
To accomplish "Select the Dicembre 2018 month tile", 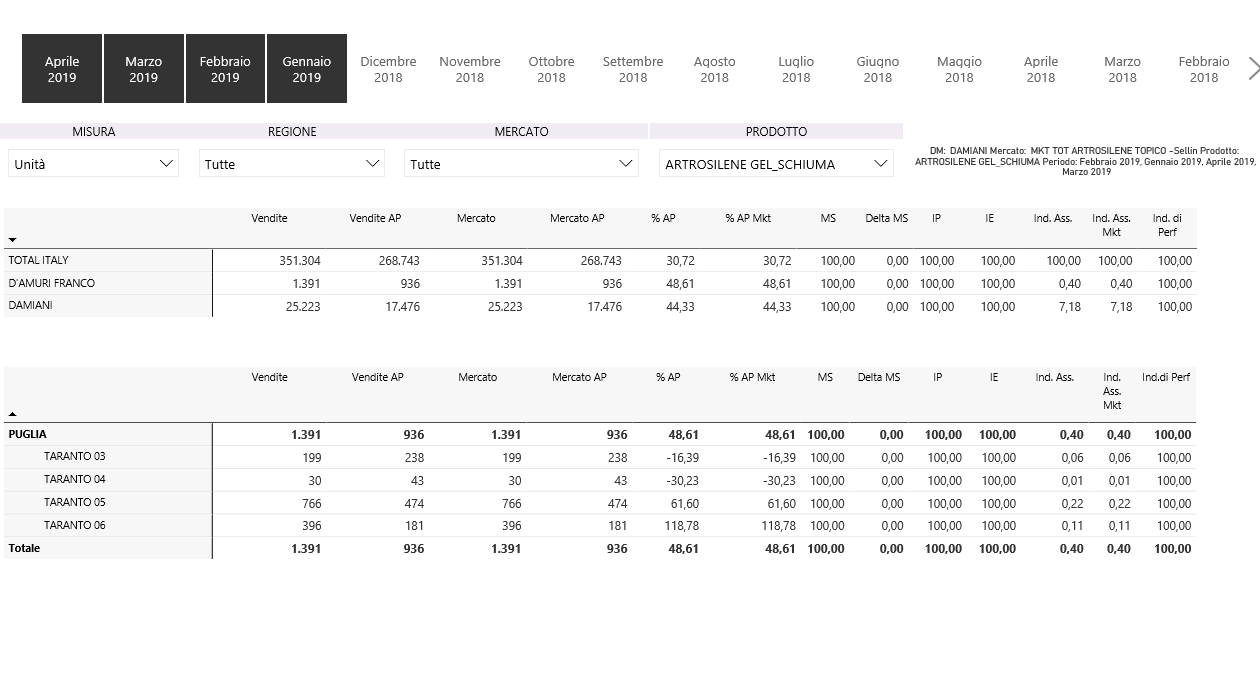I will [388, 69].
